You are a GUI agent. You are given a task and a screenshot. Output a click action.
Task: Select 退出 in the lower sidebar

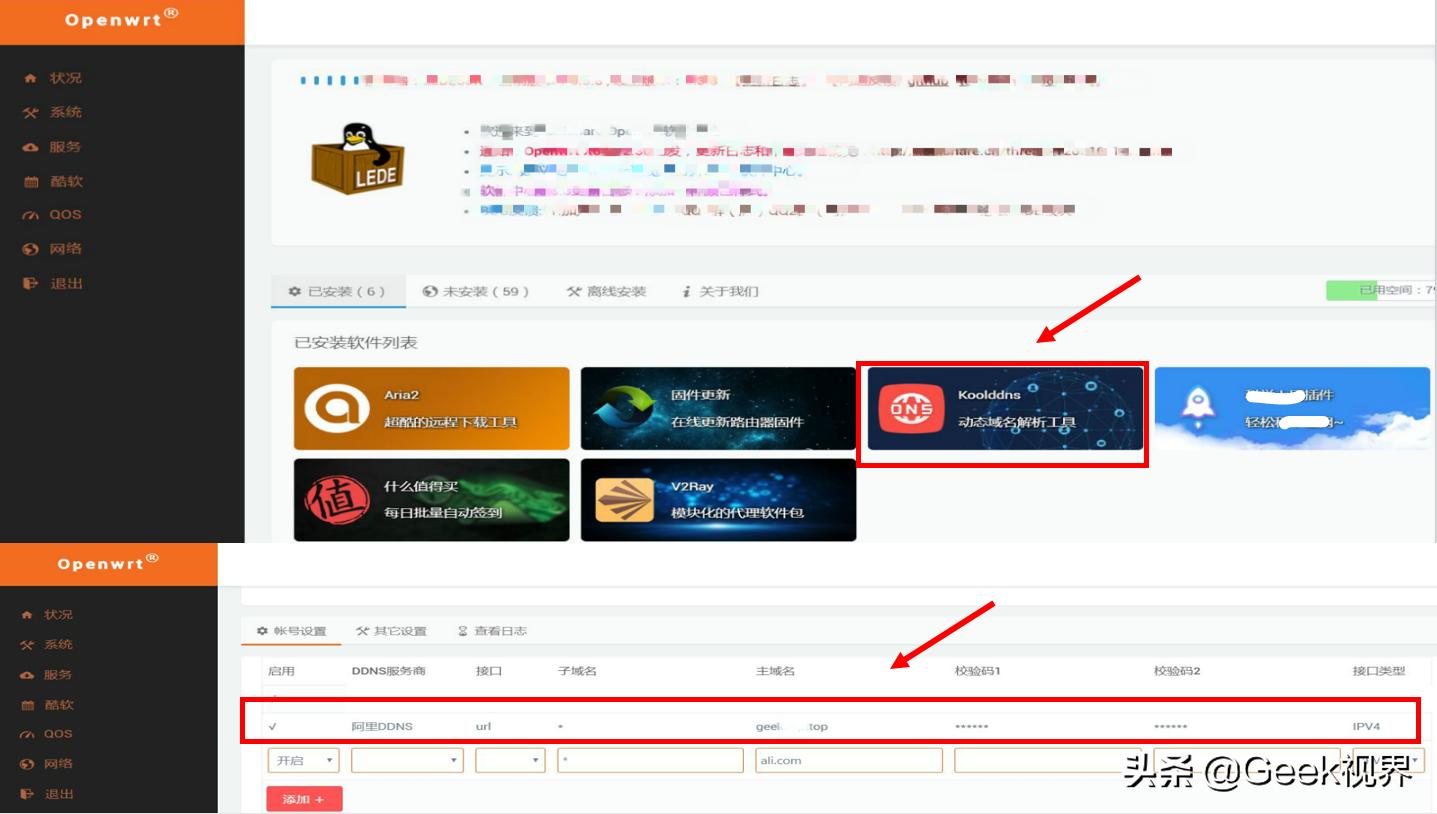[x=58, y=794]
